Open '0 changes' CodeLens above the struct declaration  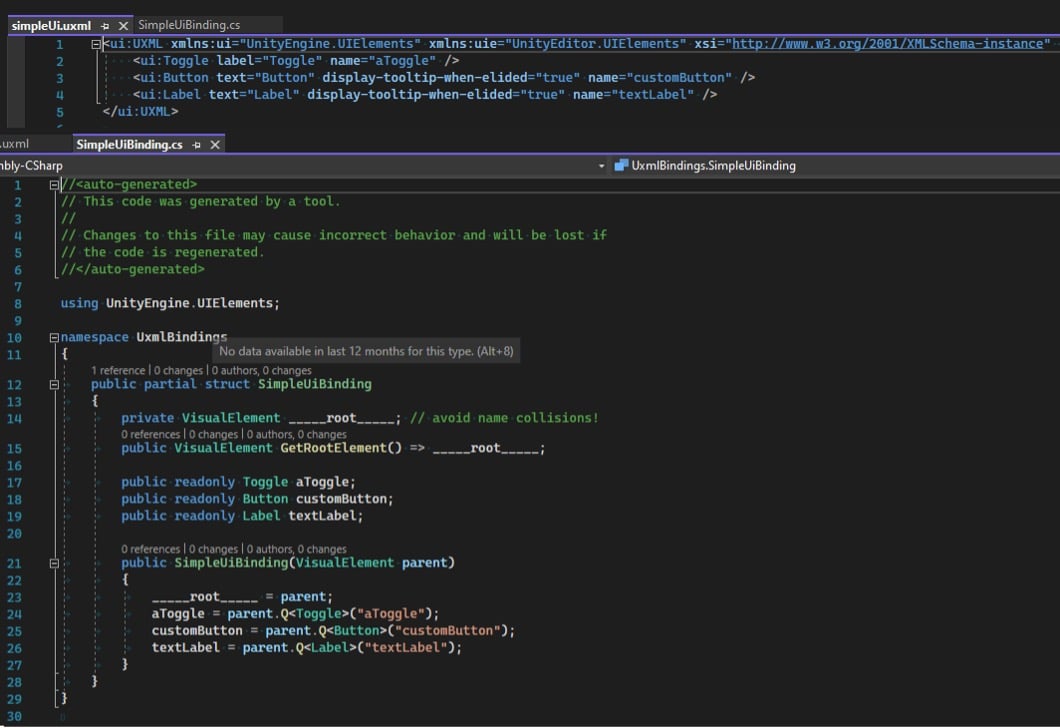(x=178, y=370)
